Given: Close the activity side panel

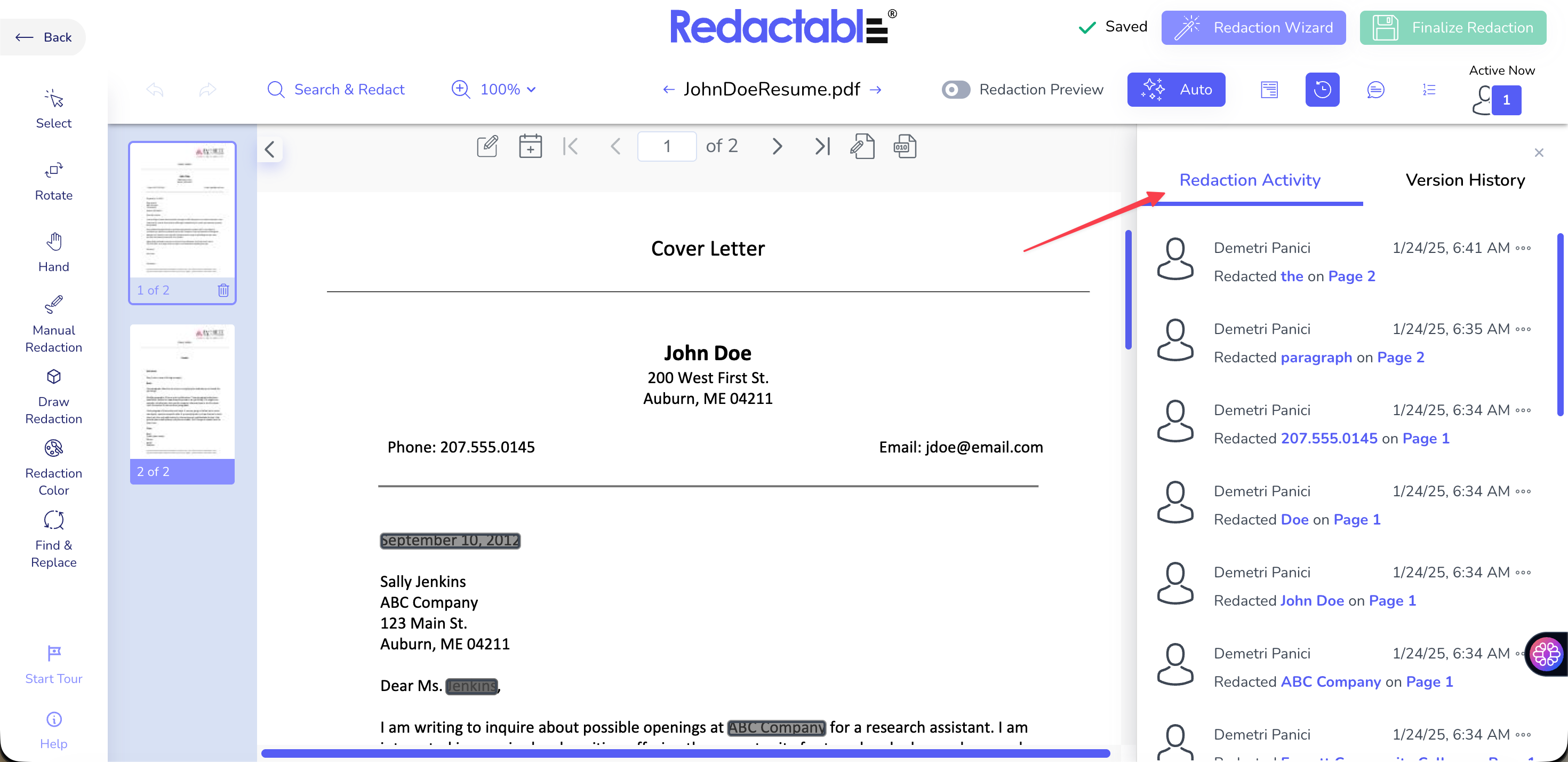Looking at the screenshot, I should pyautogui.click(x=1539, y=152).
